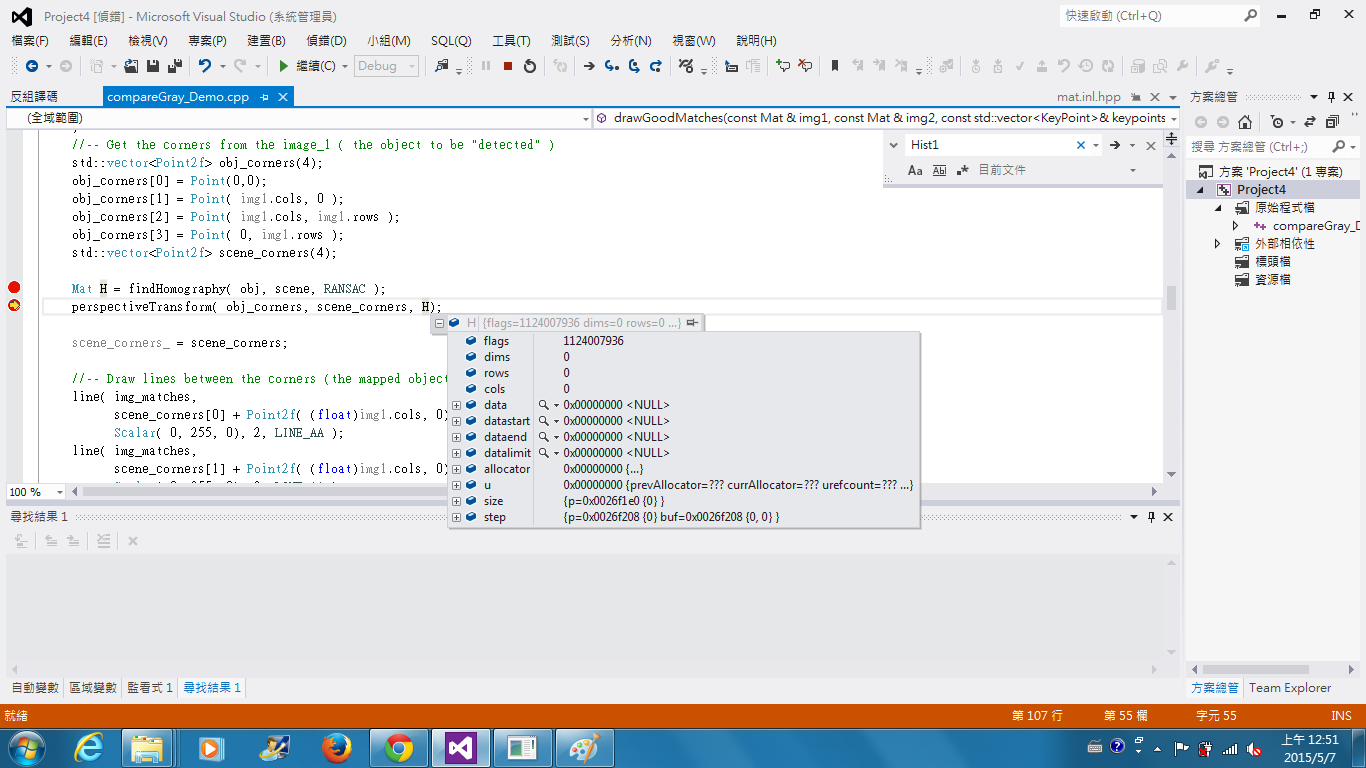Click the Save All icon
This screenshot has height=768, width=1366.
click(175, 66)
